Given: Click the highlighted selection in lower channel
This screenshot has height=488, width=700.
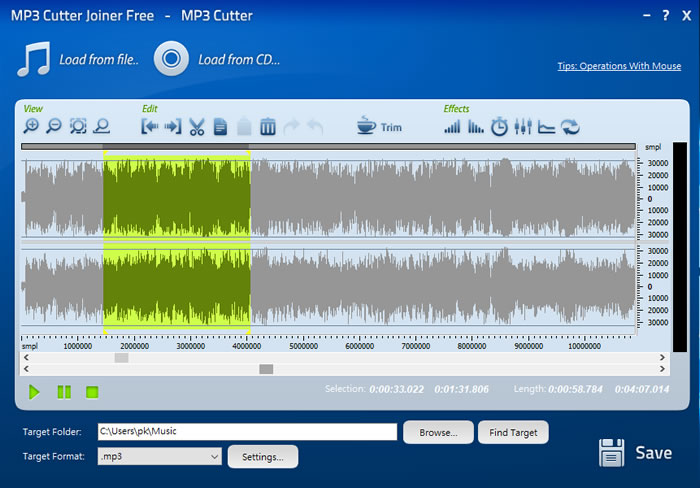Looking at the screenshot, I should click(177, 287).
